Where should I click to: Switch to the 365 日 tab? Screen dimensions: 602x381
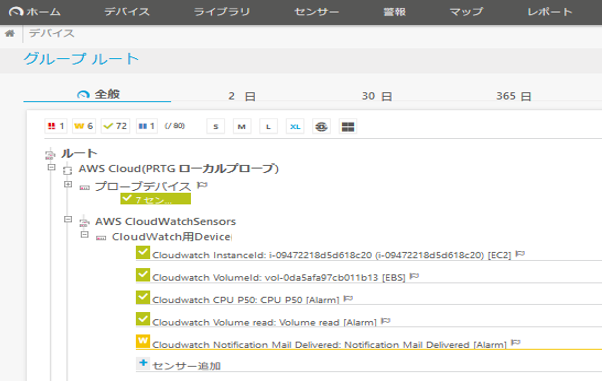pyautogui.click(x=513, y=96)
